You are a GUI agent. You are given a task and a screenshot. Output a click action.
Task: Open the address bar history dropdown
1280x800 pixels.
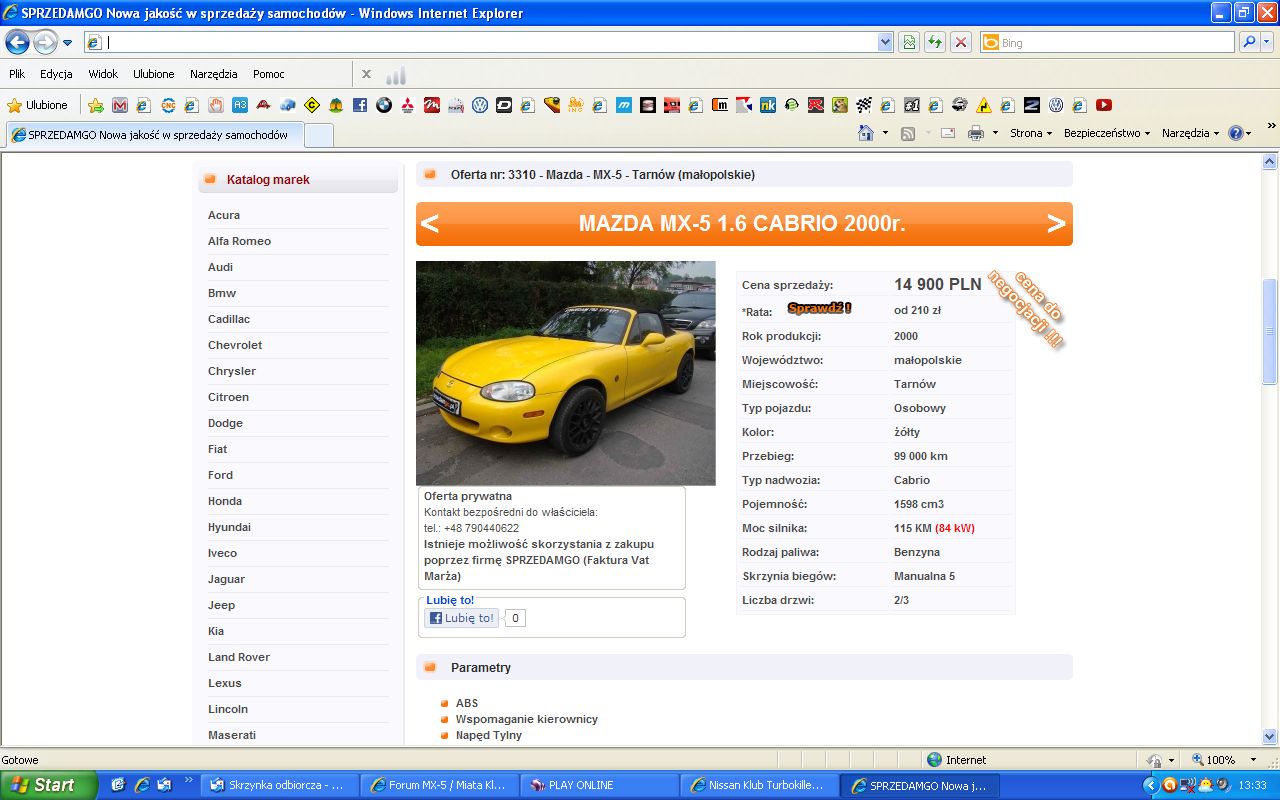885,42
